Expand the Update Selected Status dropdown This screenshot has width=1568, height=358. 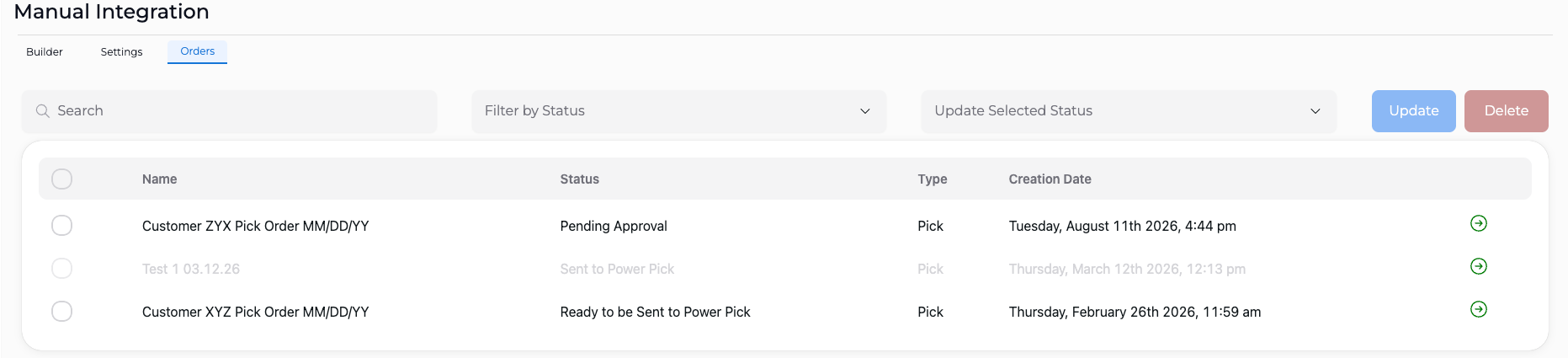tap(1128, 111)
